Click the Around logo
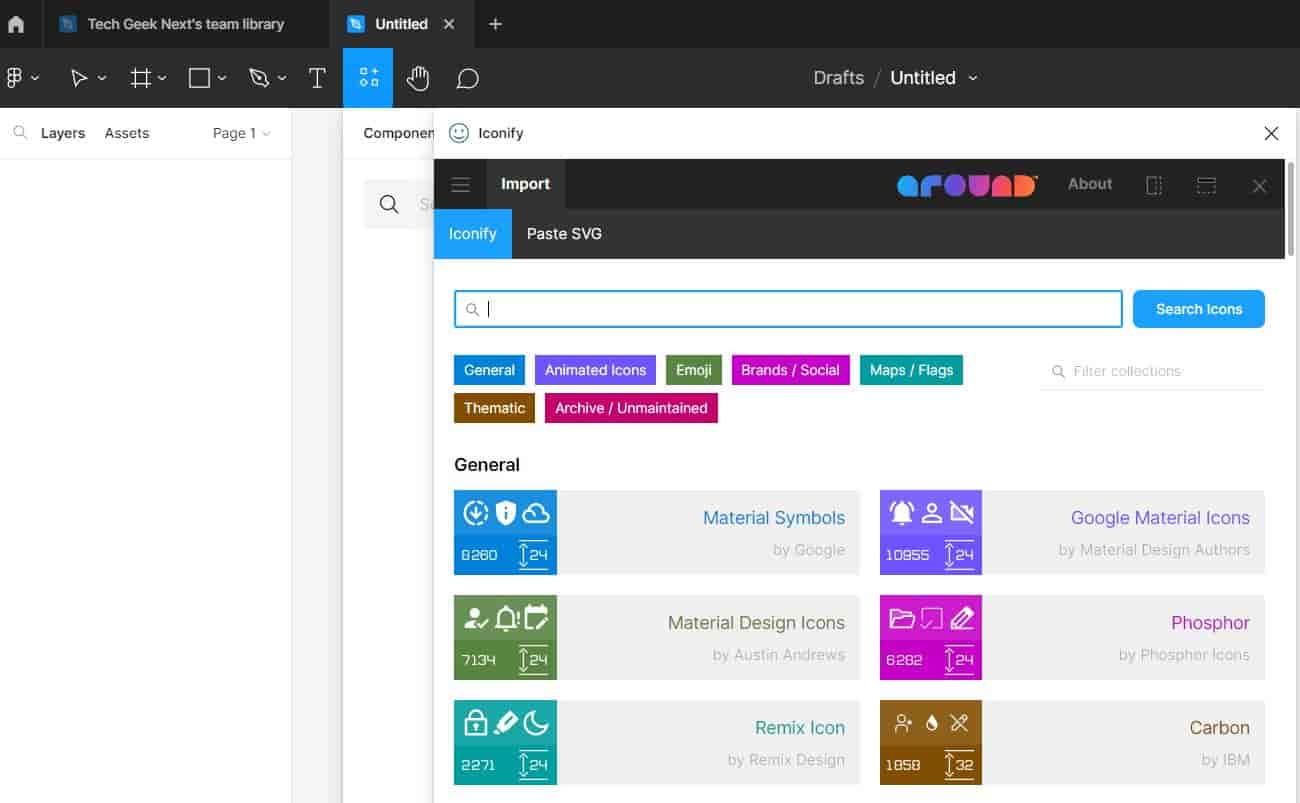1300x803 pixels. point(967,185)
